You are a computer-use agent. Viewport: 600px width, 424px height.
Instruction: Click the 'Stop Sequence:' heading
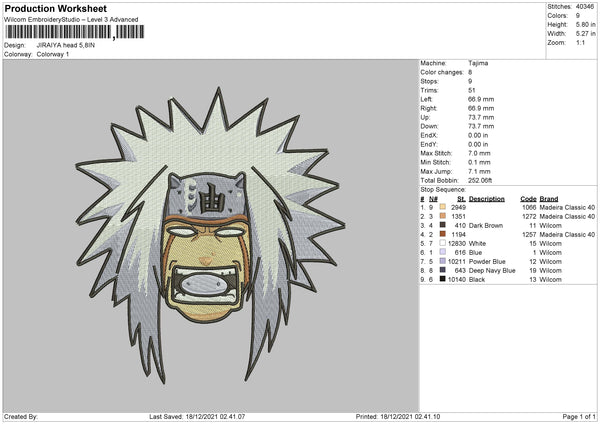tap(443, 189)
